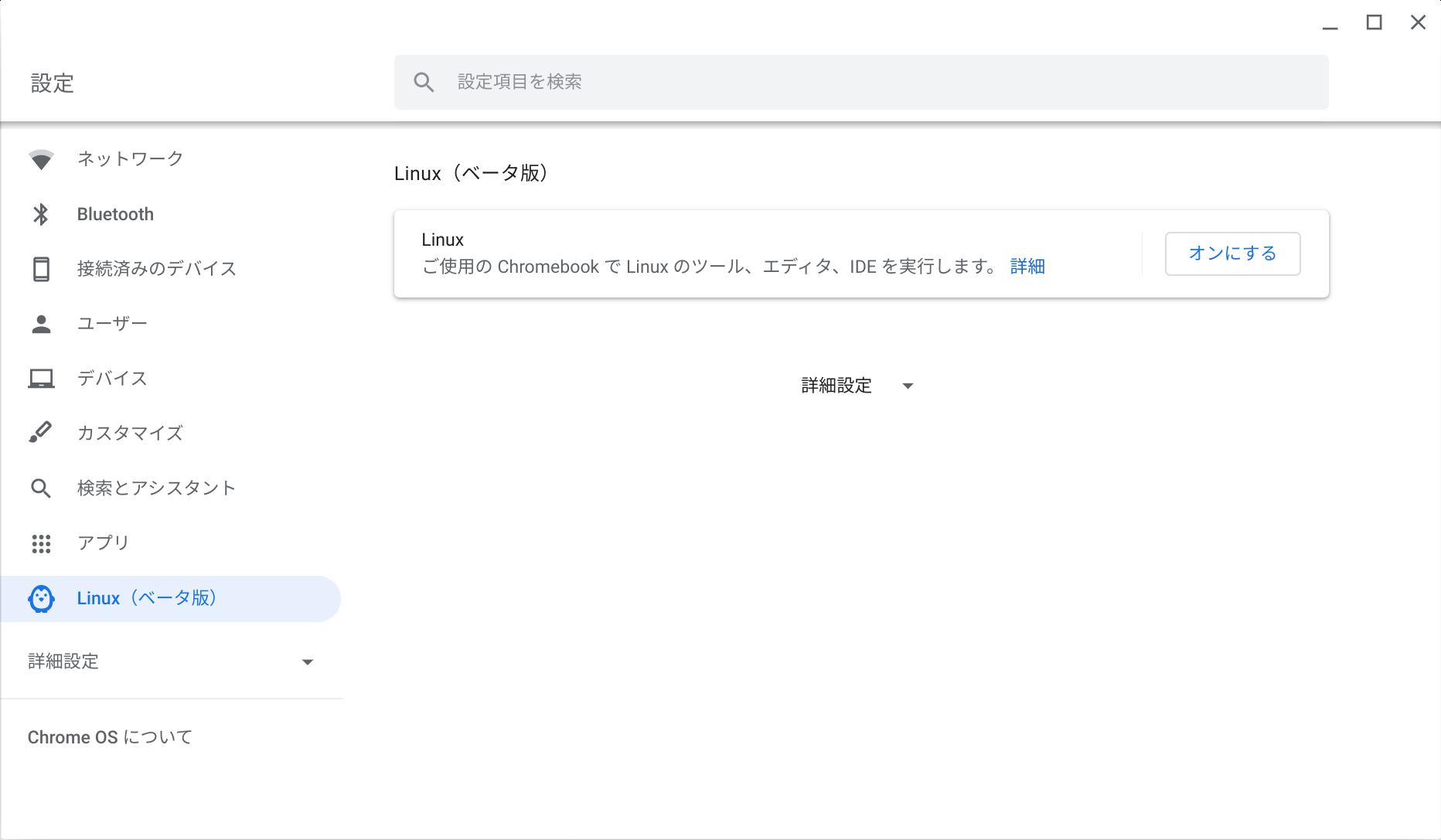
Task: Close the settings window
Action: click(1418, 22)
